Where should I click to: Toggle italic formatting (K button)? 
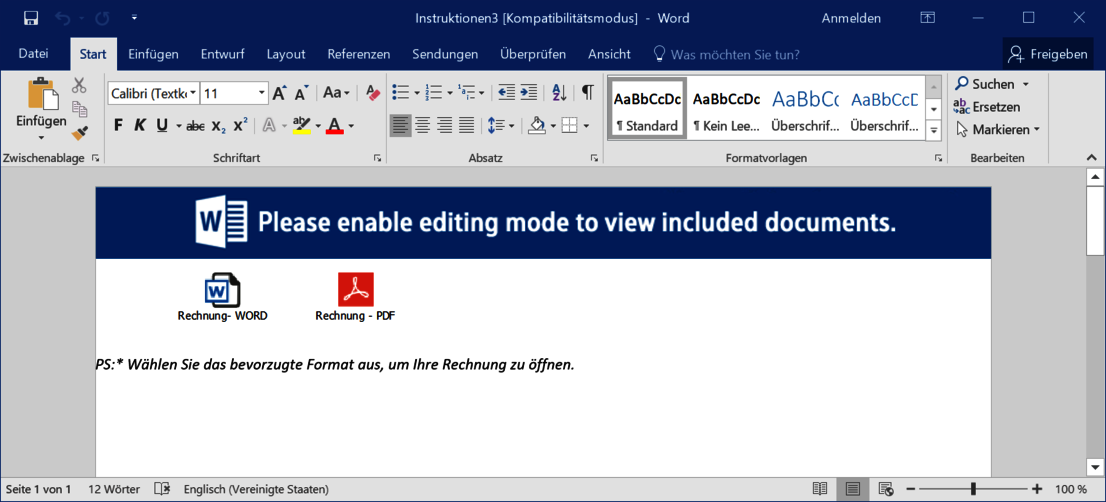coord(140,126)
